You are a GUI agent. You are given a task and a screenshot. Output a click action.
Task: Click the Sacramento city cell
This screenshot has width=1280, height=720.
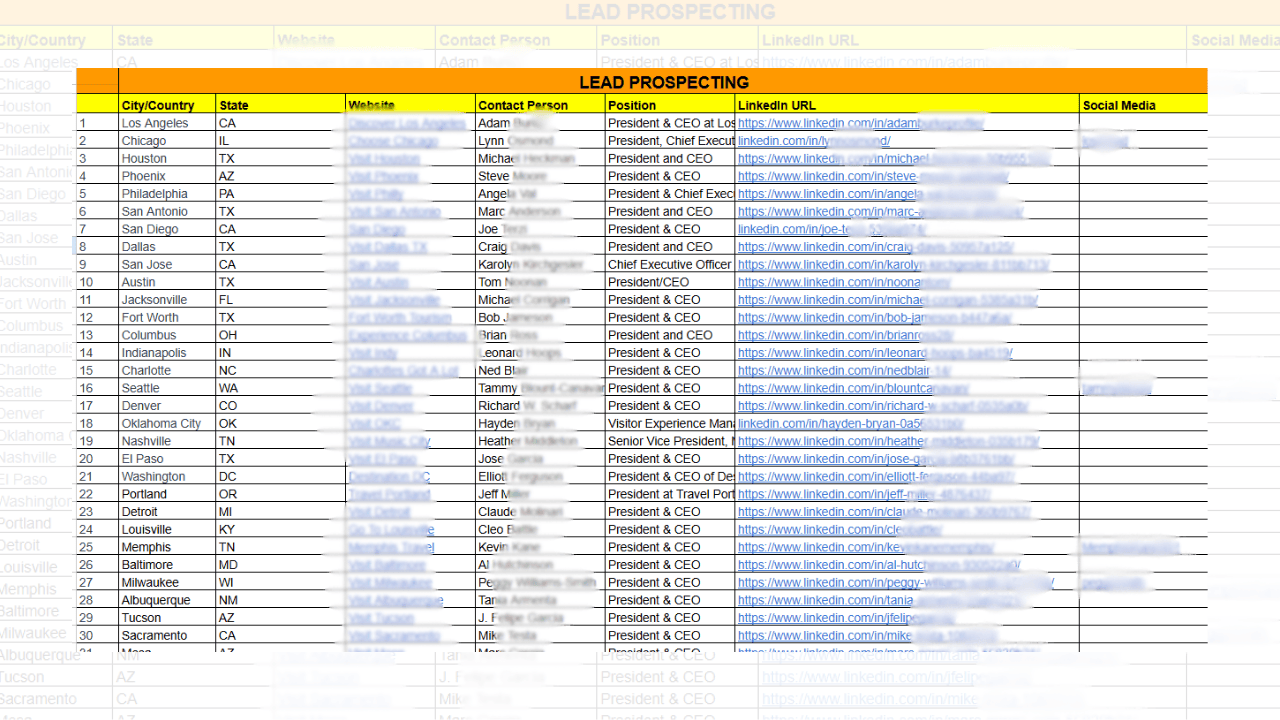(167, 635)
